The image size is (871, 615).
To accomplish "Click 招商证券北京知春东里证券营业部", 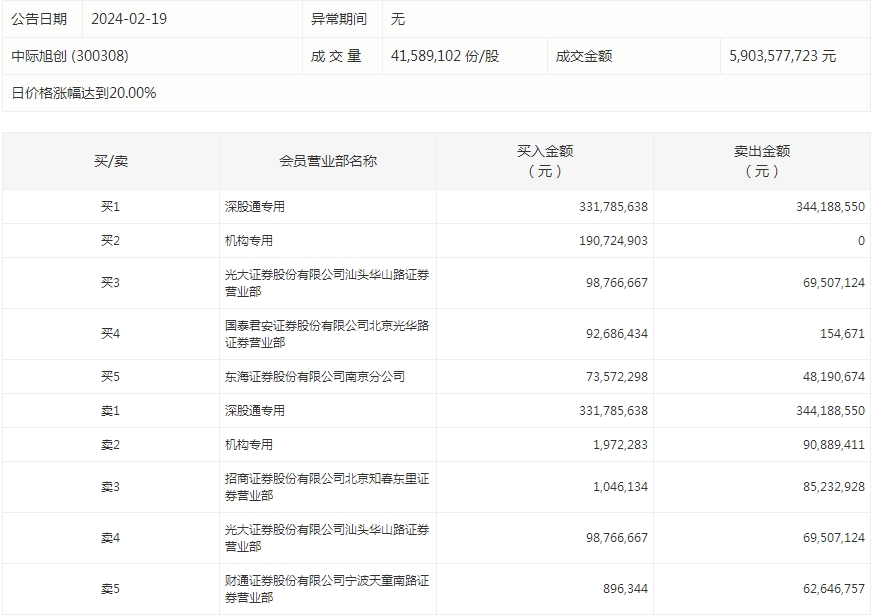I will point(327,487).
